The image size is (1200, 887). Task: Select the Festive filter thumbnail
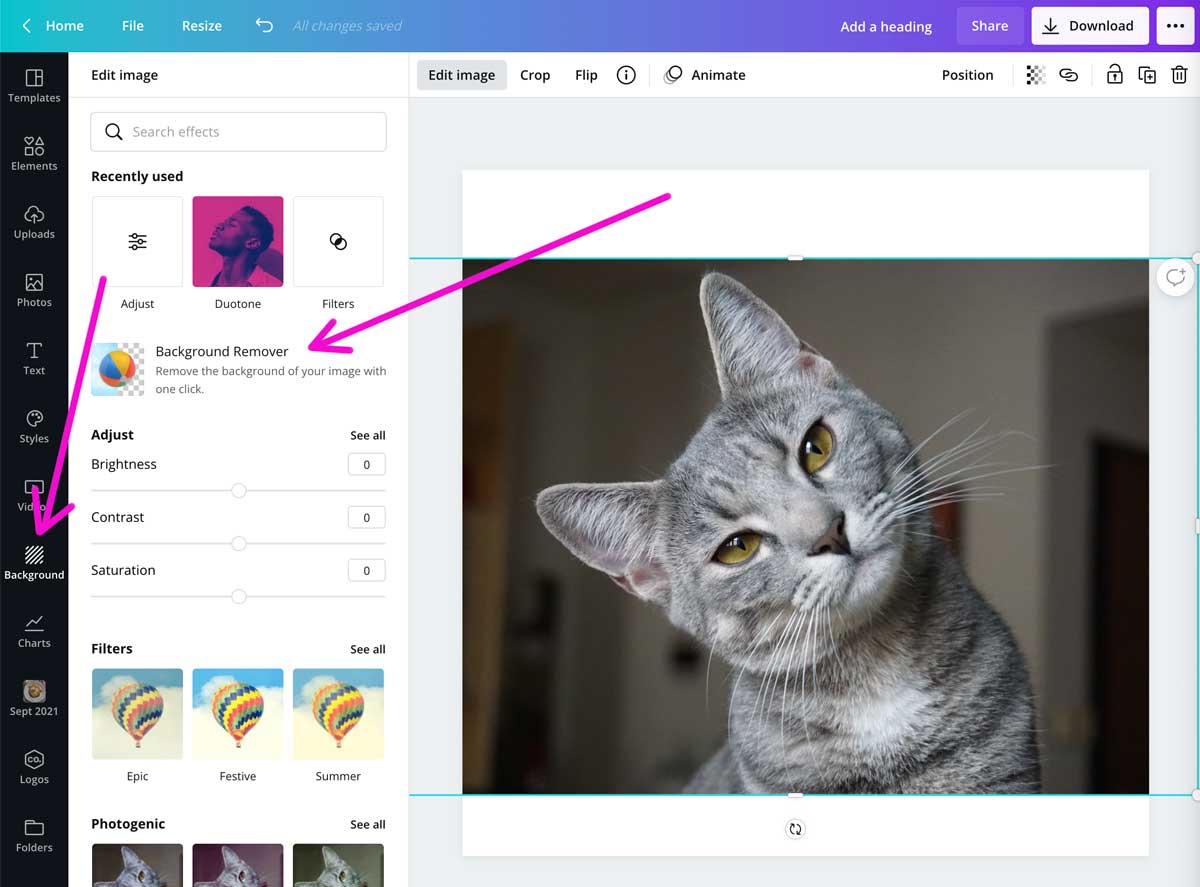point(237,713)
